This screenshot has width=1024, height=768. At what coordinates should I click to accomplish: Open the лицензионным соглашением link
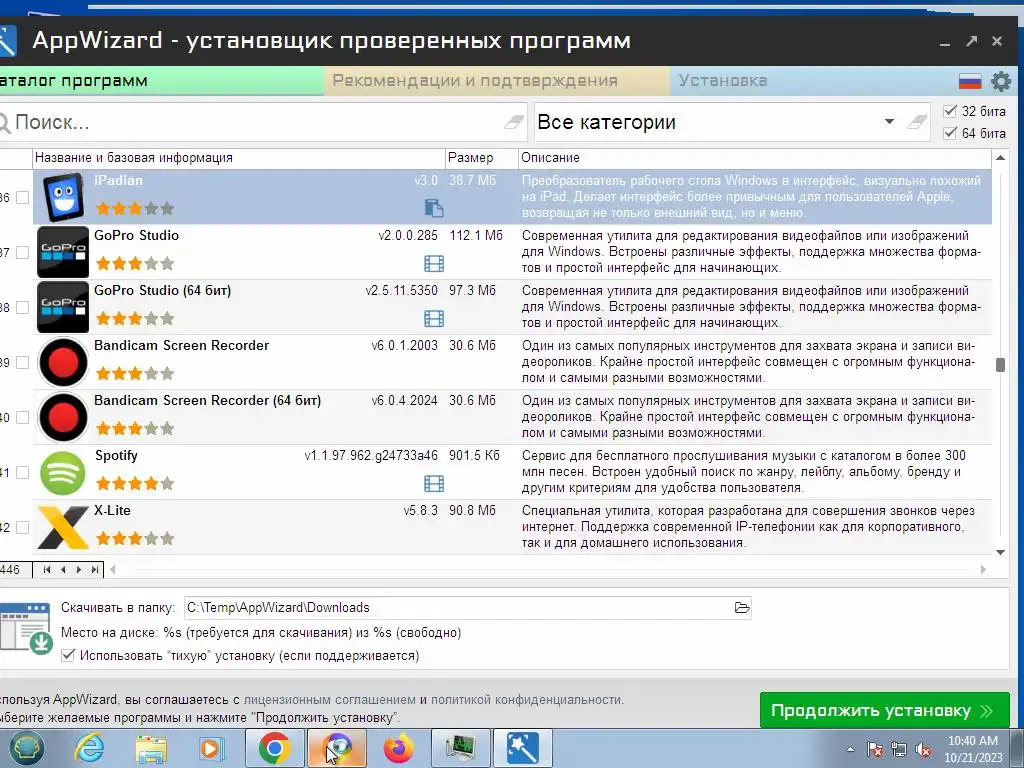(x=330, y=699)
